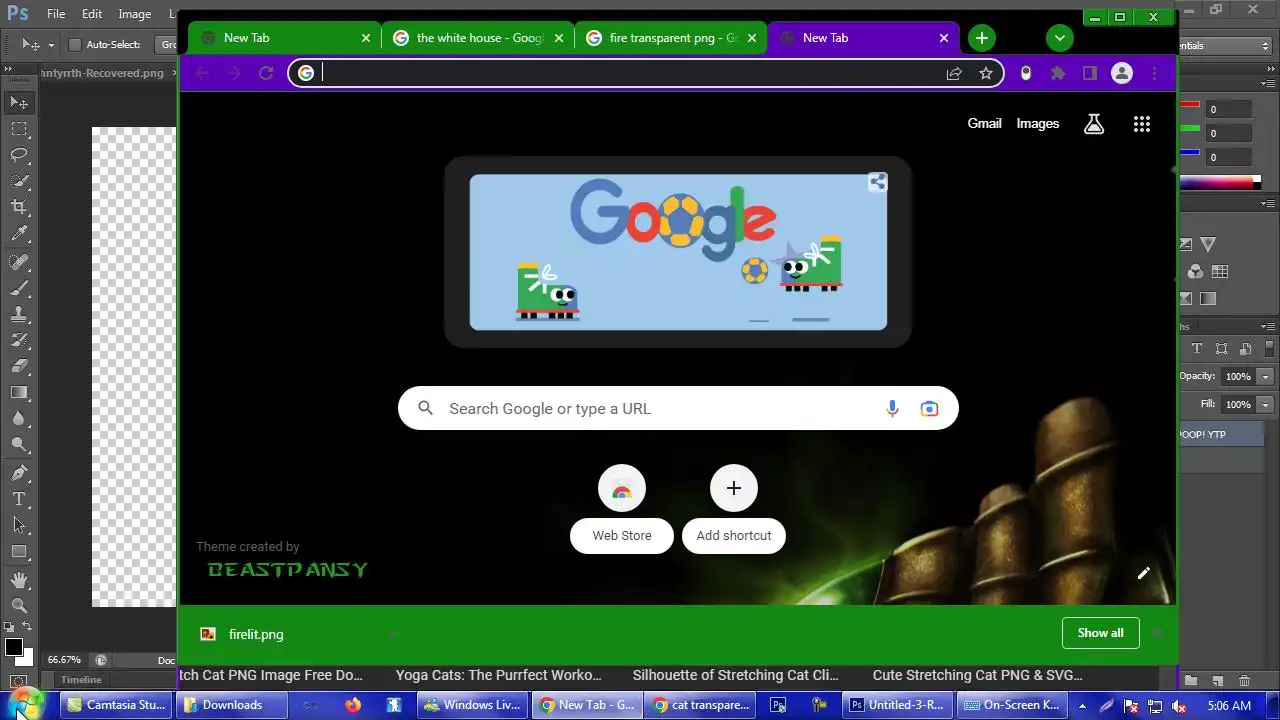Toggle the Auto-Select checkbox in Photoshop
The height and width of the screenshot is (720, 1280).
74,45
